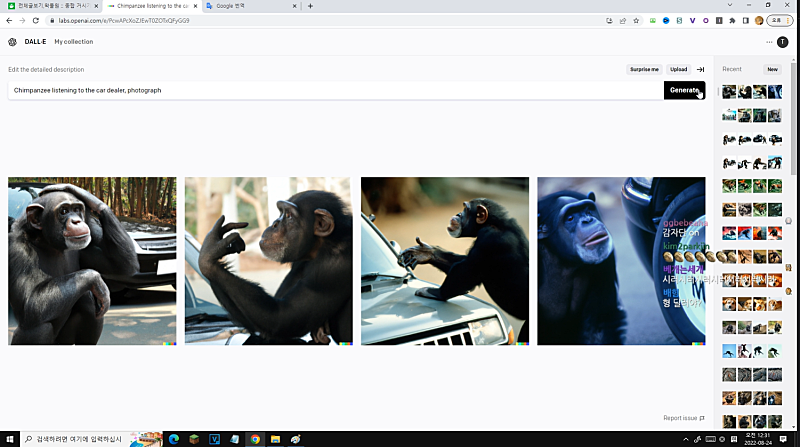
Task: Reload the page using refresh icon
Action: tap(36, 20)
